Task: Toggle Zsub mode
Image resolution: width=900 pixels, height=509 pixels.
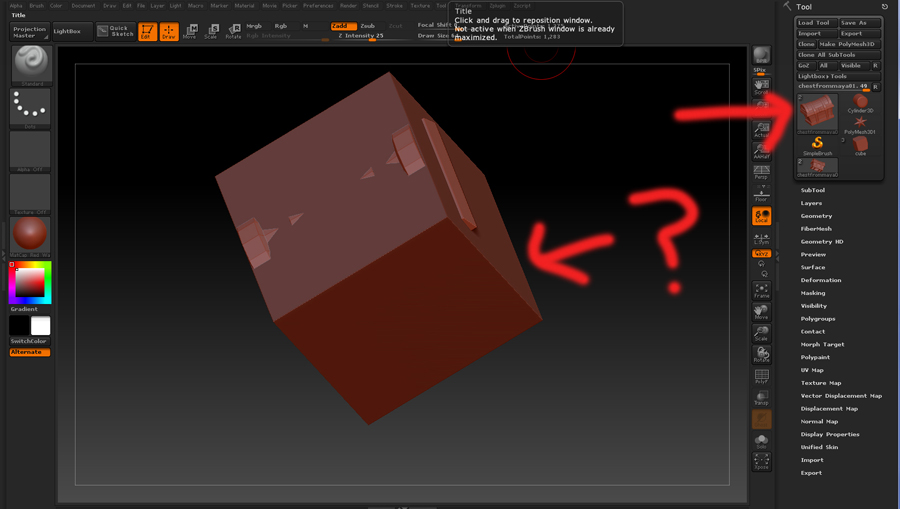Action: click(x=367, y=26)
